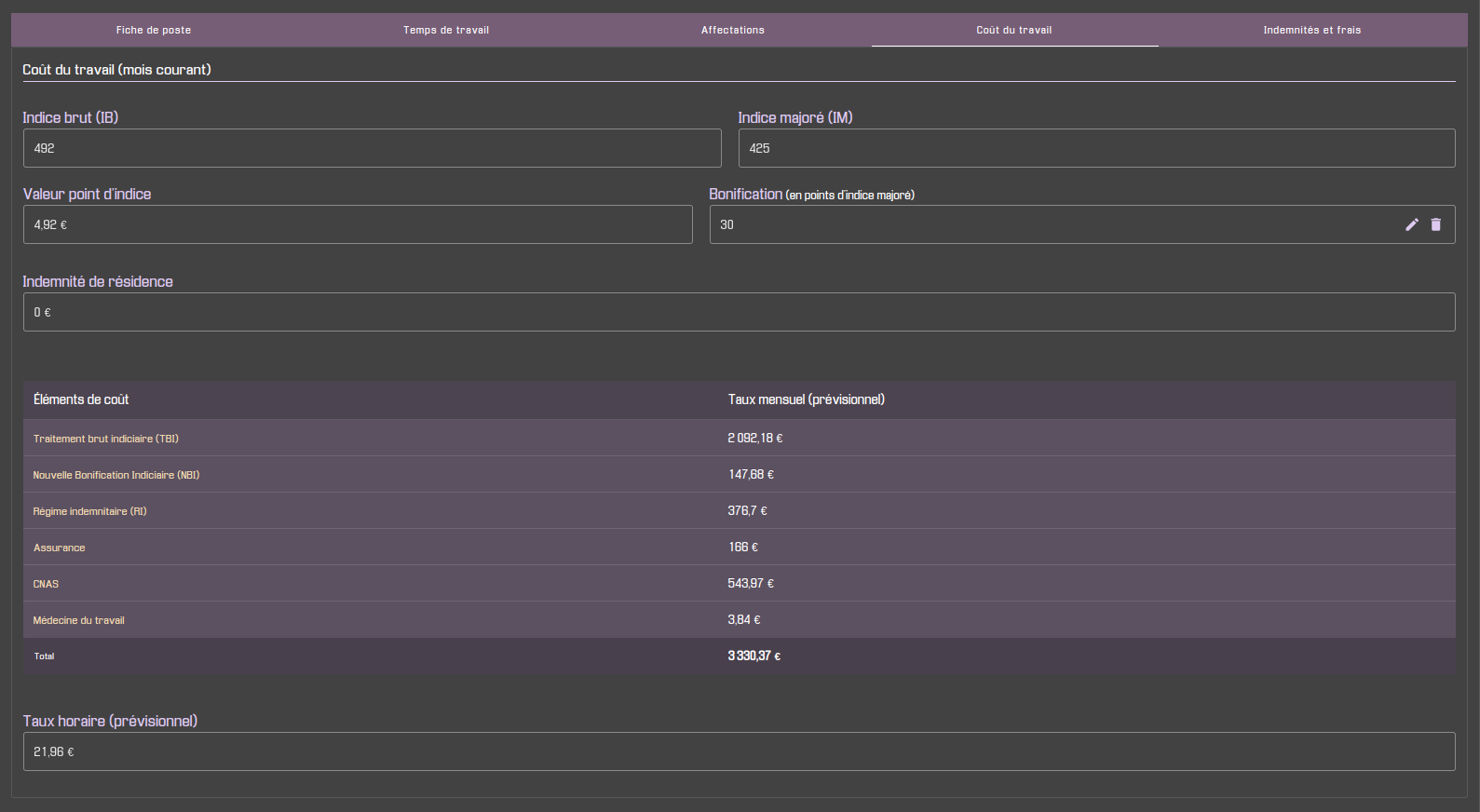Click the Indice majoré (IM) input field
The width and height of the screenshot is (1480, 812).
pos(1096,148)
